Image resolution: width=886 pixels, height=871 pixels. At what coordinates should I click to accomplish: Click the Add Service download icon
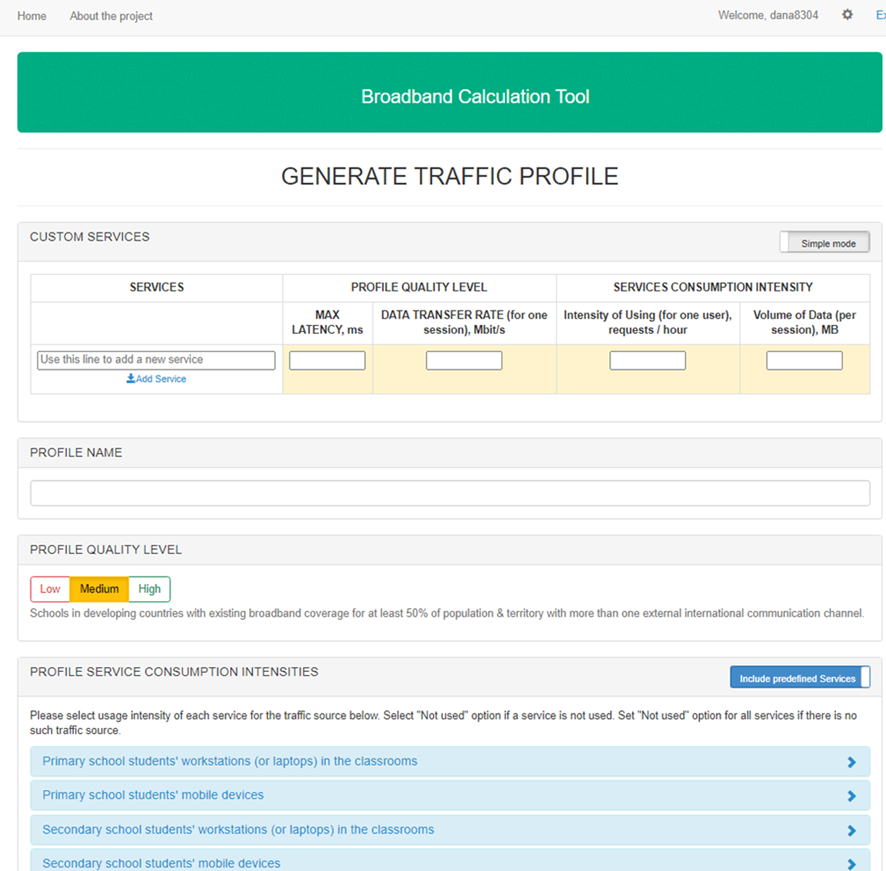click(x=130, y=379)
